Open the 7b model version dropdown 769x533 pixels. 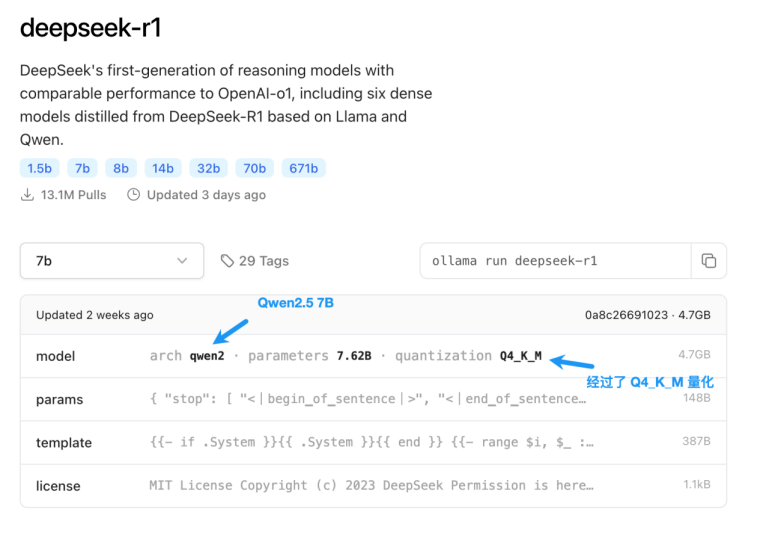112,261
